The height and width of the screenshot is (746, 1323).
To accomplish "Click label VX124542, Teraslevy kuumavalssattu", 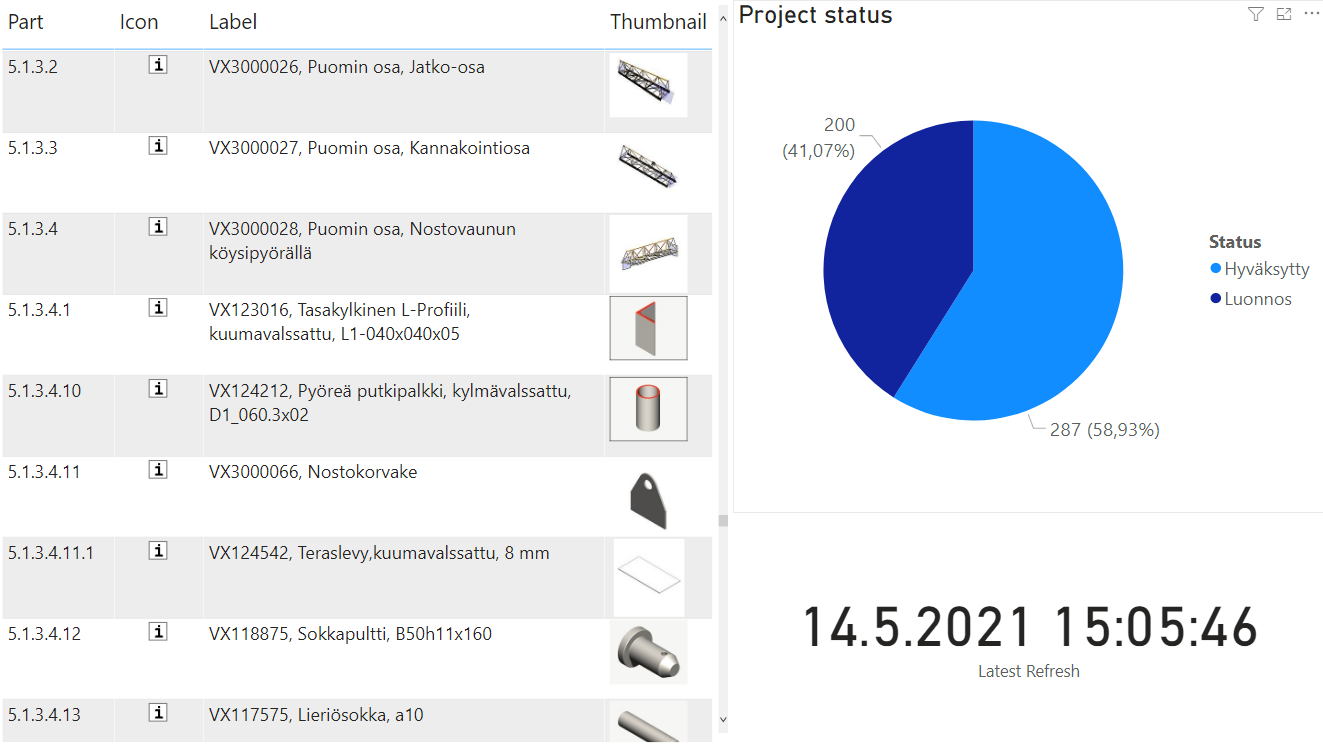I will click(x=379, y=553).
